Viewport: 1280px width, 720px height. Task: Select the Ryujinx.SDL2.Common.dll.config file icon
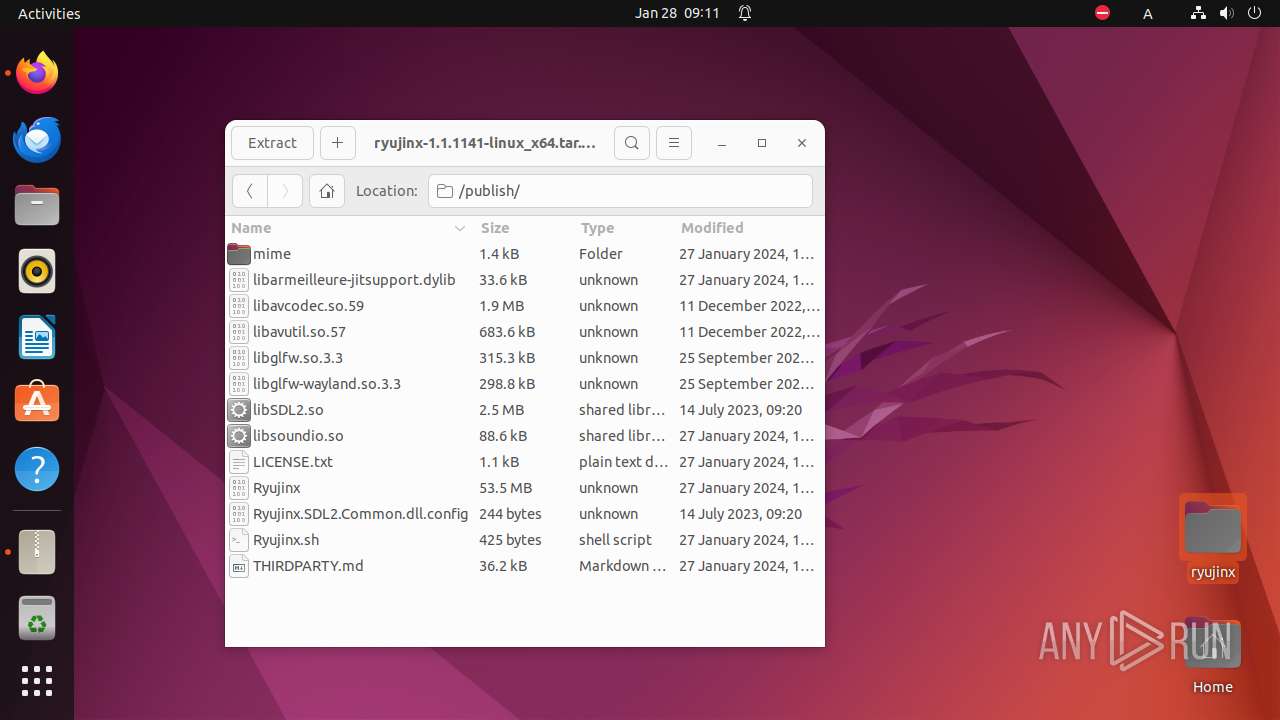point(239,514)
